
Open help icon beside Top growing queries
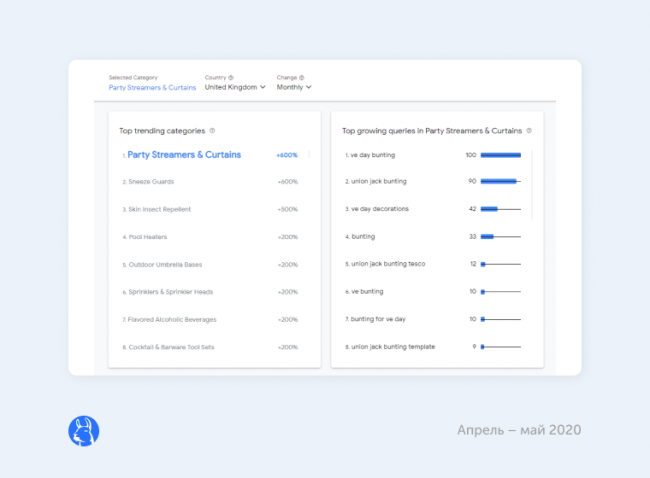click(529, 130)
